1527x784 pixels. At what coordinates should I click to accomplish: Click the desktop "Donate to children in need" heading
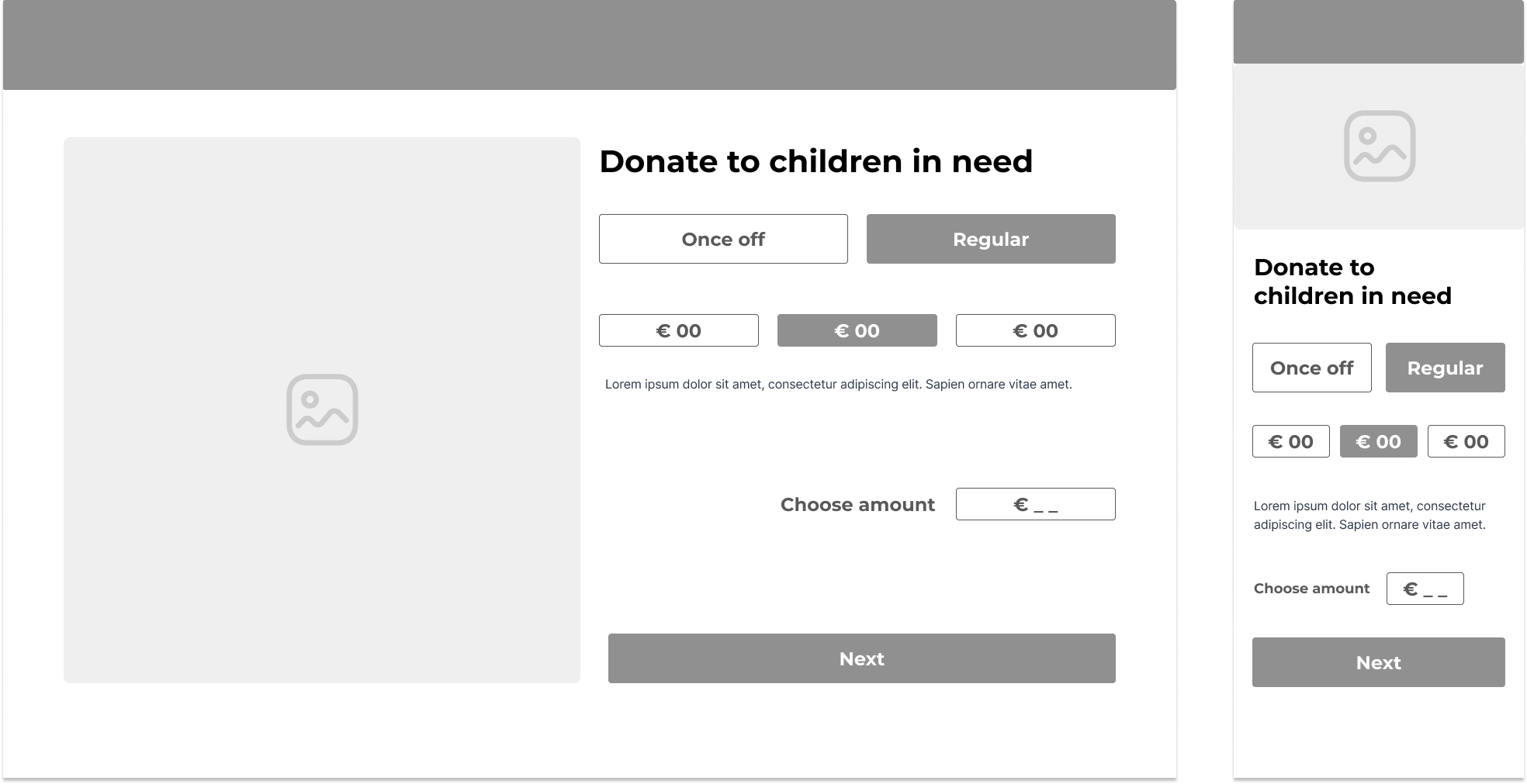[x=815, y=161]
